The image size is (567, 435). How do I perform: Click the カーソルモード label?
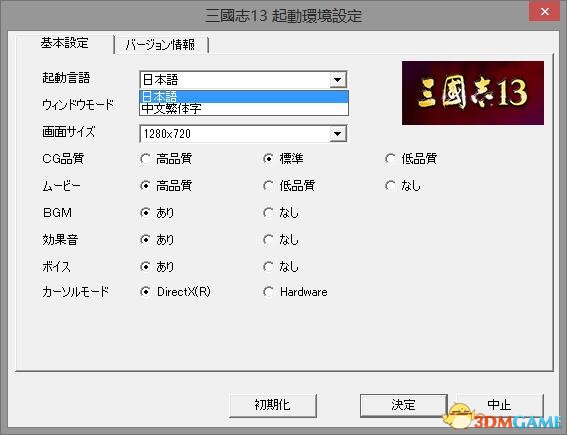[75, 291]
